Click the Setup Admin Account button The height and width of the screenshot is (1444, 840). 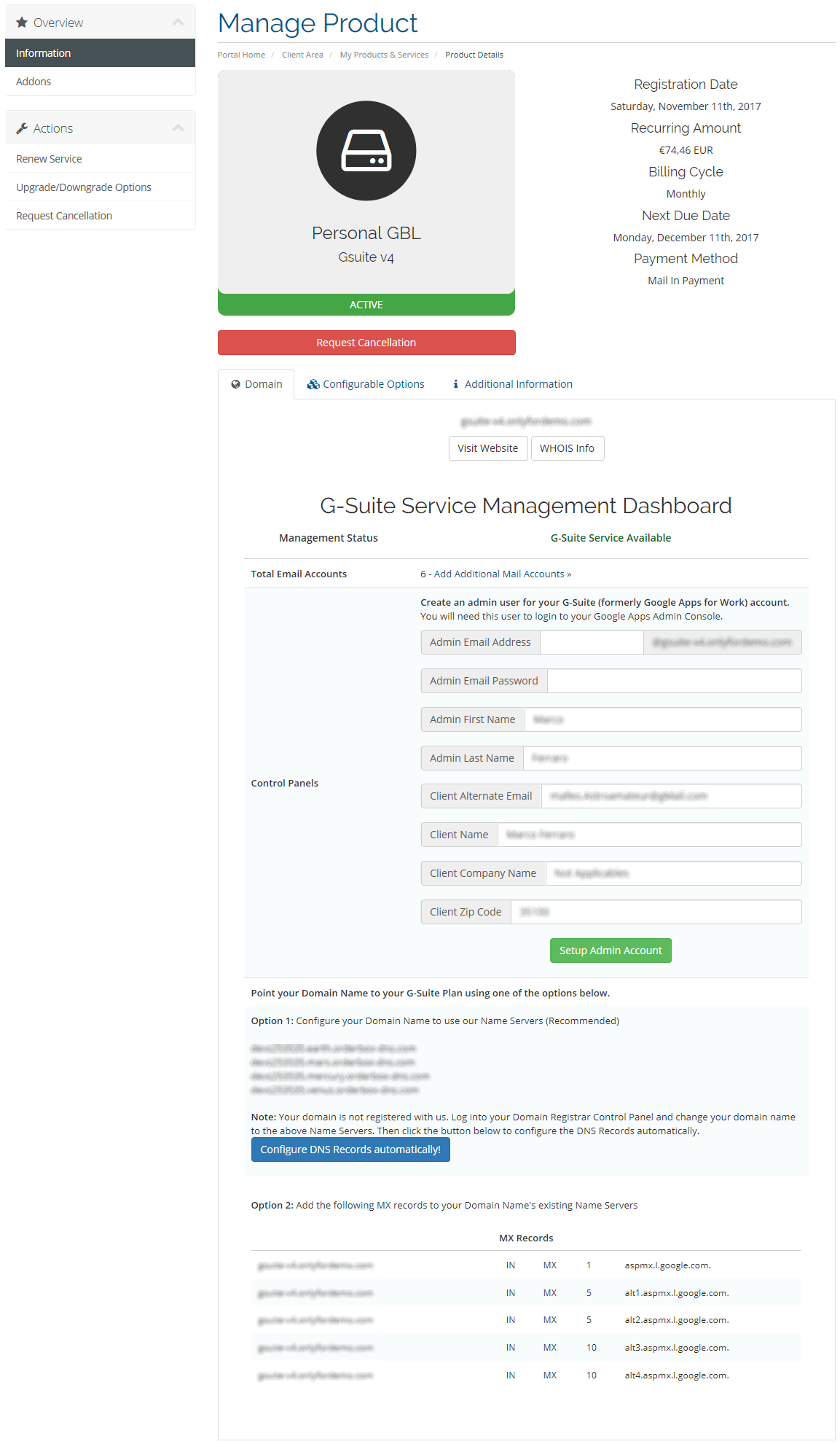(611, 951)
